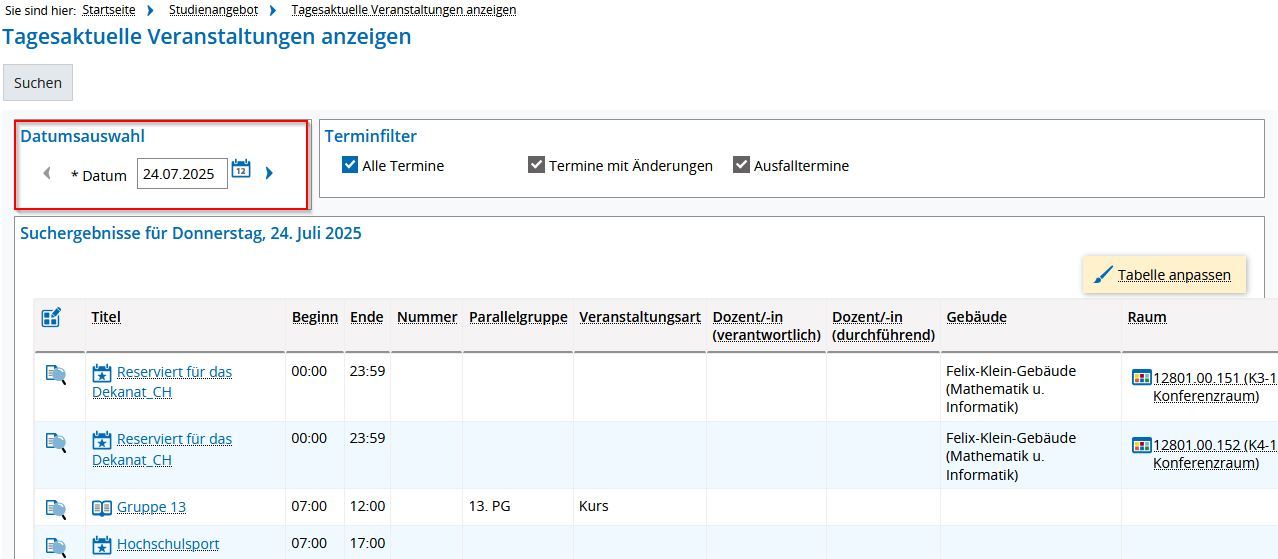This screenshot has height=559, width=1278.
Task: Go to Studienangebot breadcrumb
Action: pos(213,10)
